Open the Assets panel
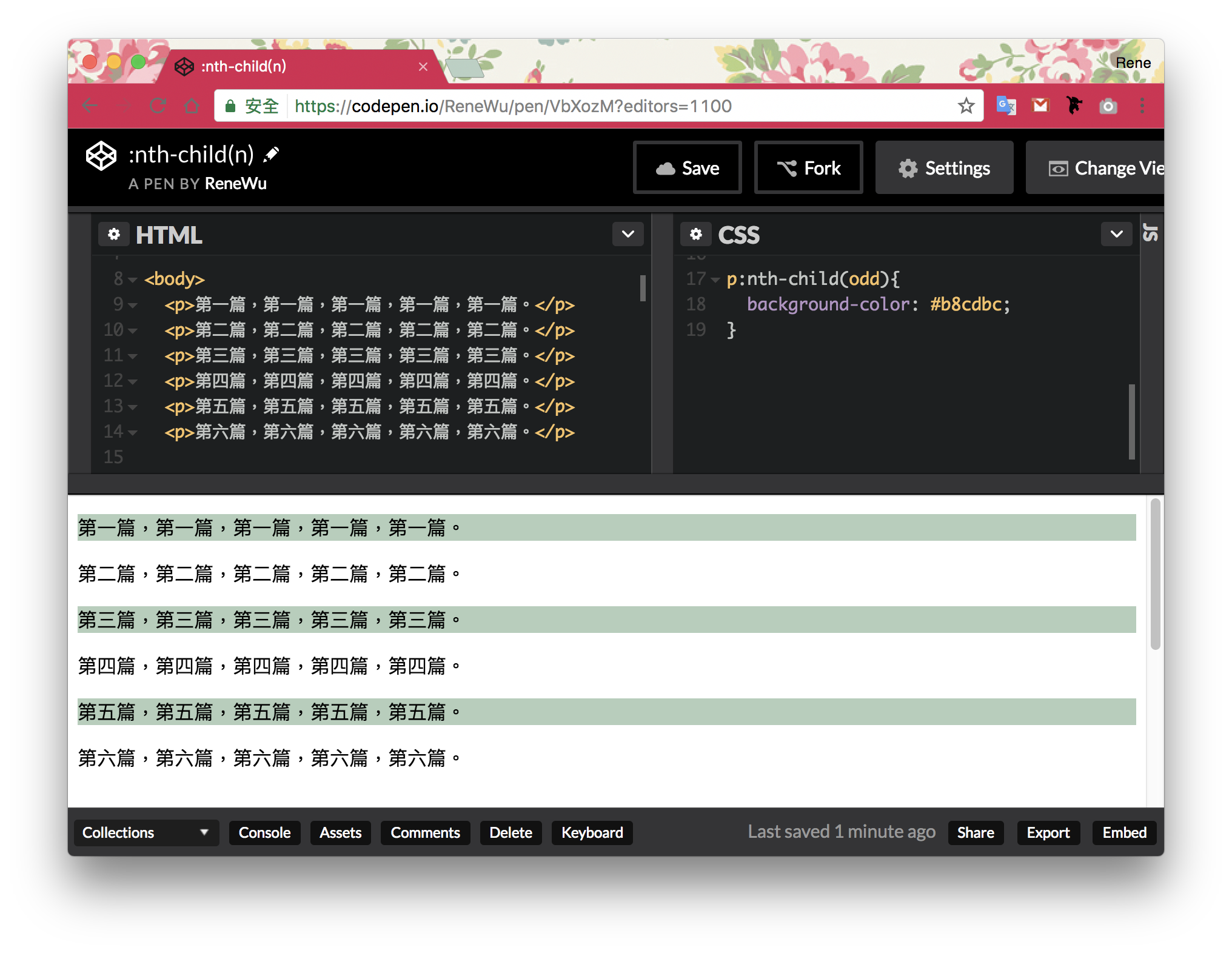Image resolution: width=1232 pixels, height=953 pixels. (341, 832)
